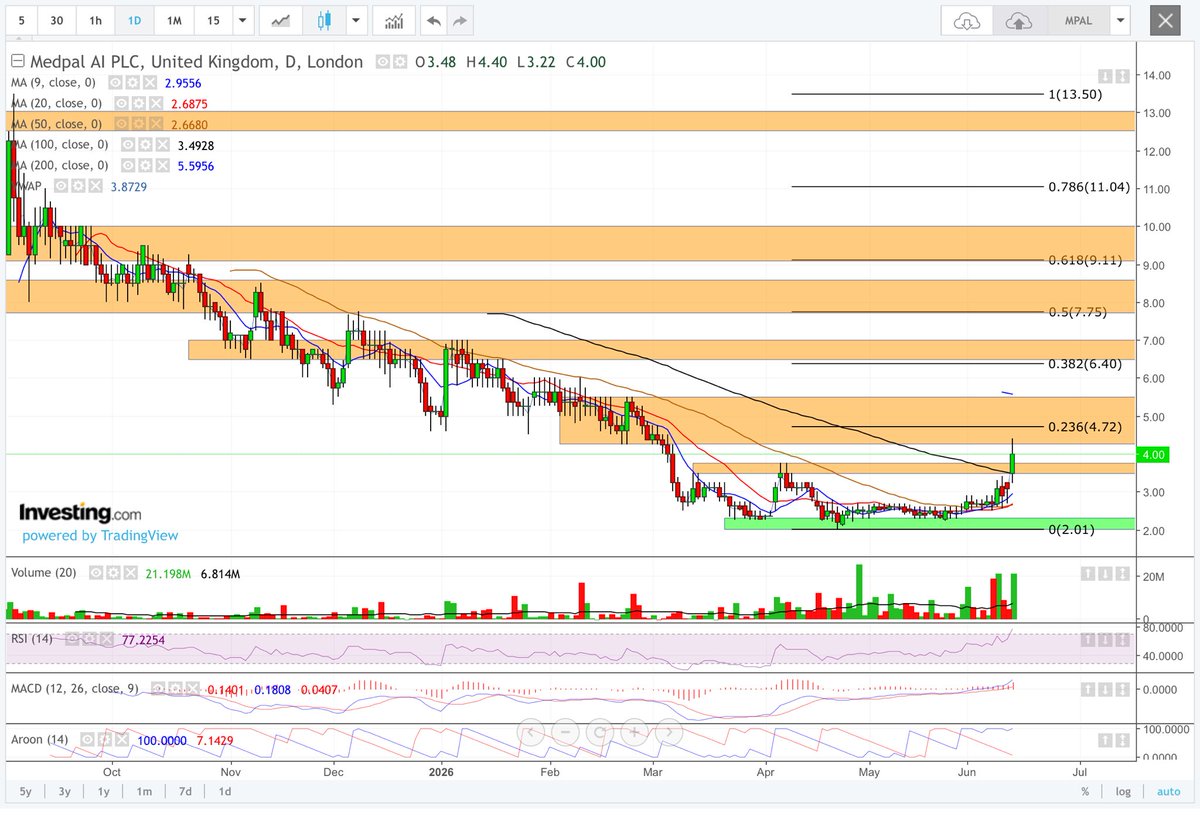Remove the MA (100, close, 0) indicator

(160, 145)
